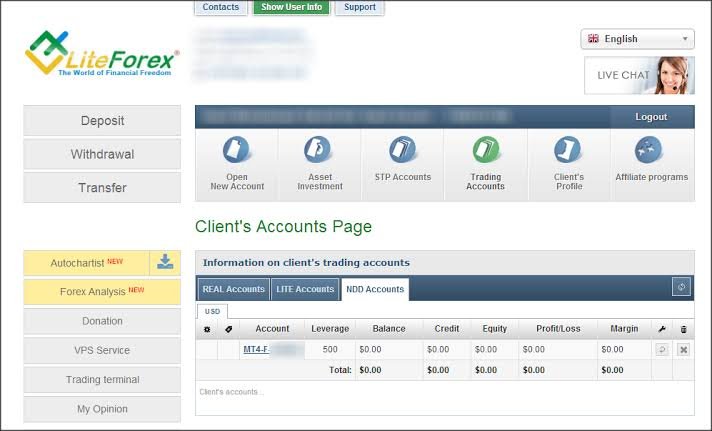Click the Autochartist download icon
The image size is (712, 431).
pyautogui.click(x=165, y=263)
